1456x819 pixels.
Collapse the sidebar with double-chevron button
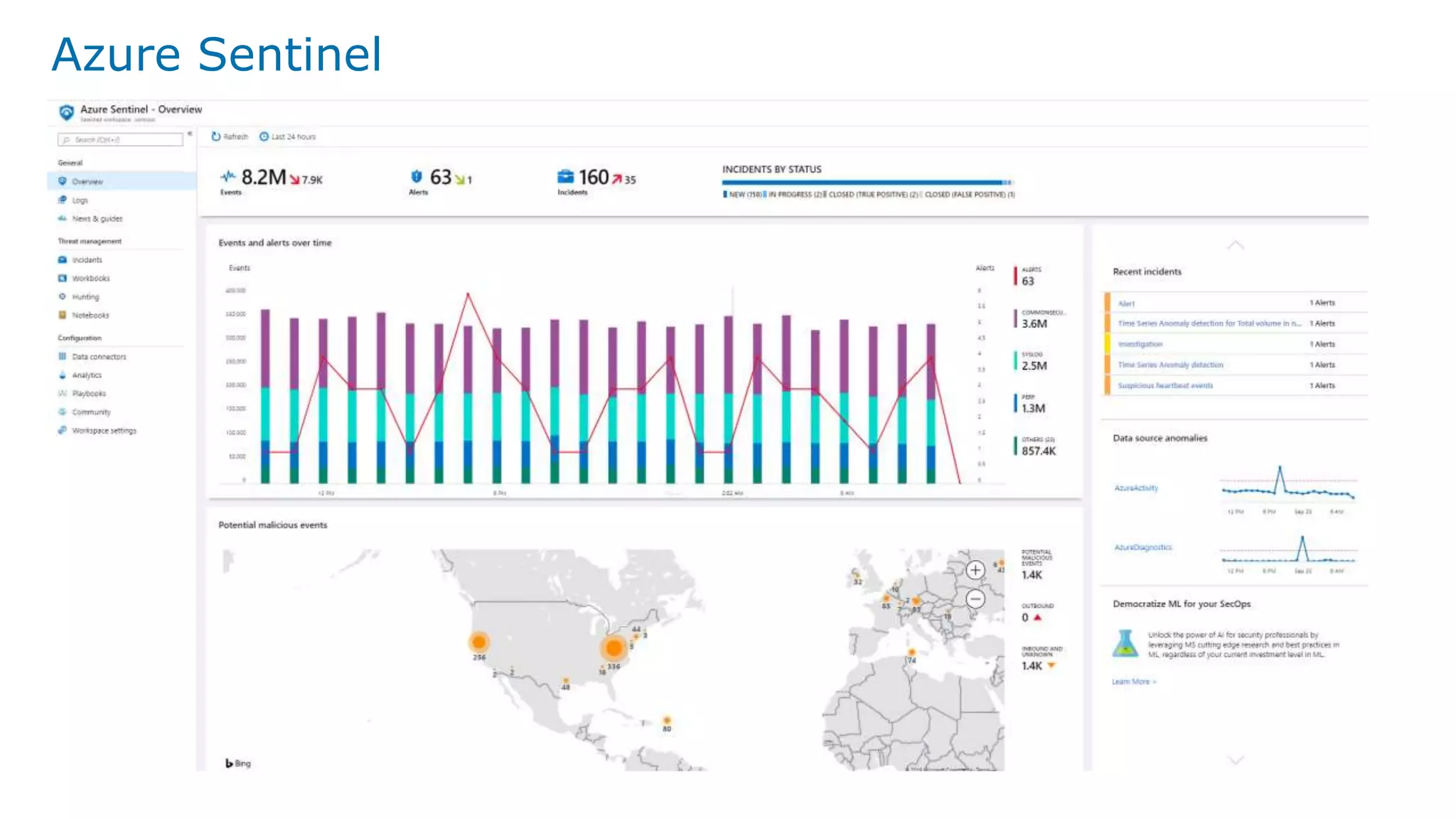[190, 134]
